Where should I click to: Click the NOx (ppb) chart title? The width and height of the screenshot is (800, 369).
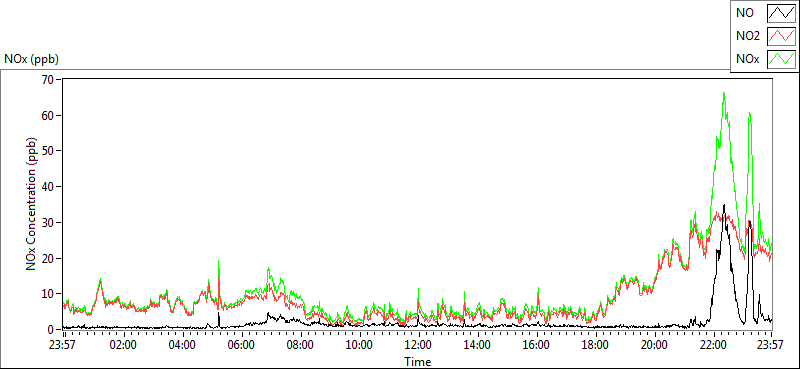[x=31, y=59]
